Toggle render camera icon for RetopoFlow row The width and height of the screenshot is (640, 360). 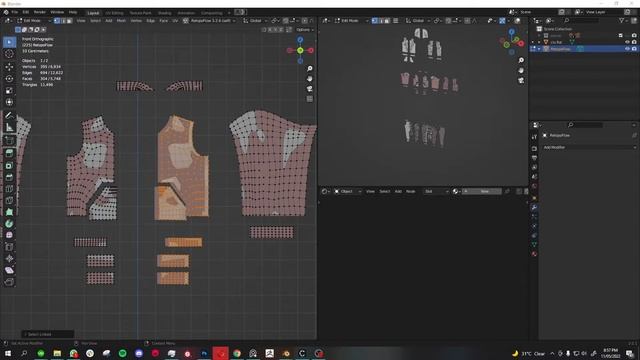(x=634, y=49)
